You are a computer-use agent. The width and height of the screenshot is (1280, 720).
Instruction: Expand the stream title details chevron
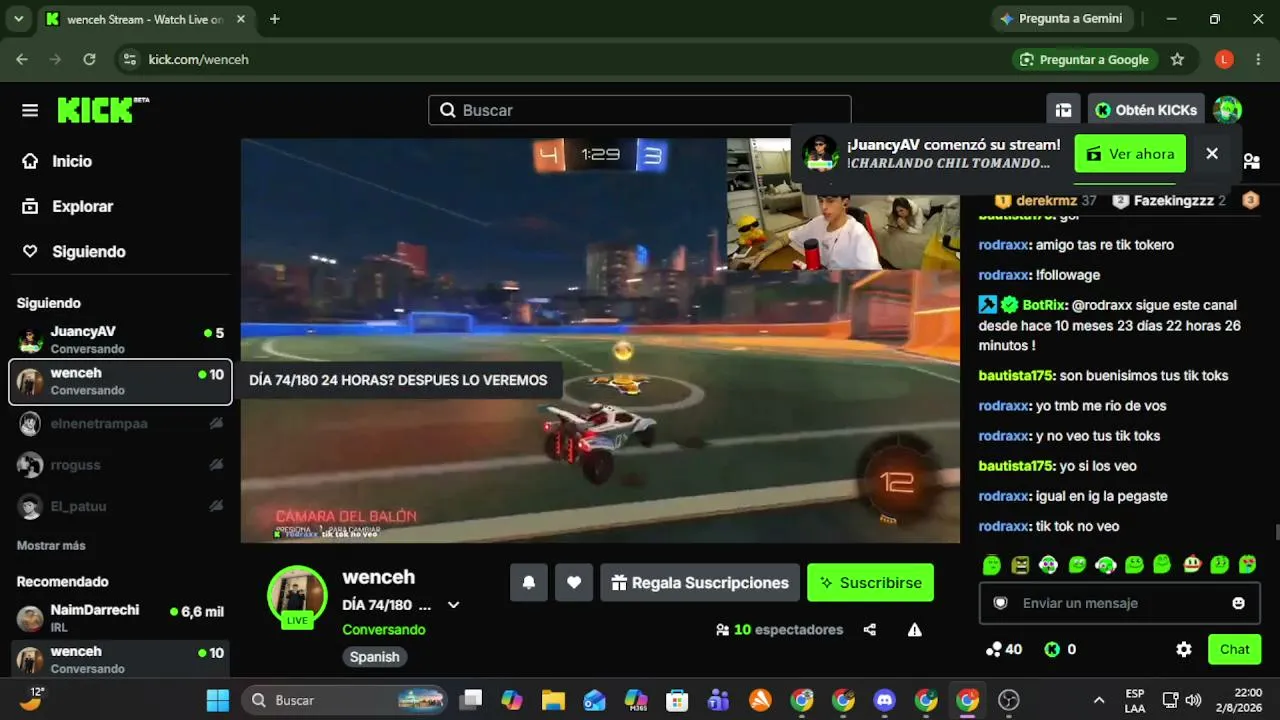point(453,605)
